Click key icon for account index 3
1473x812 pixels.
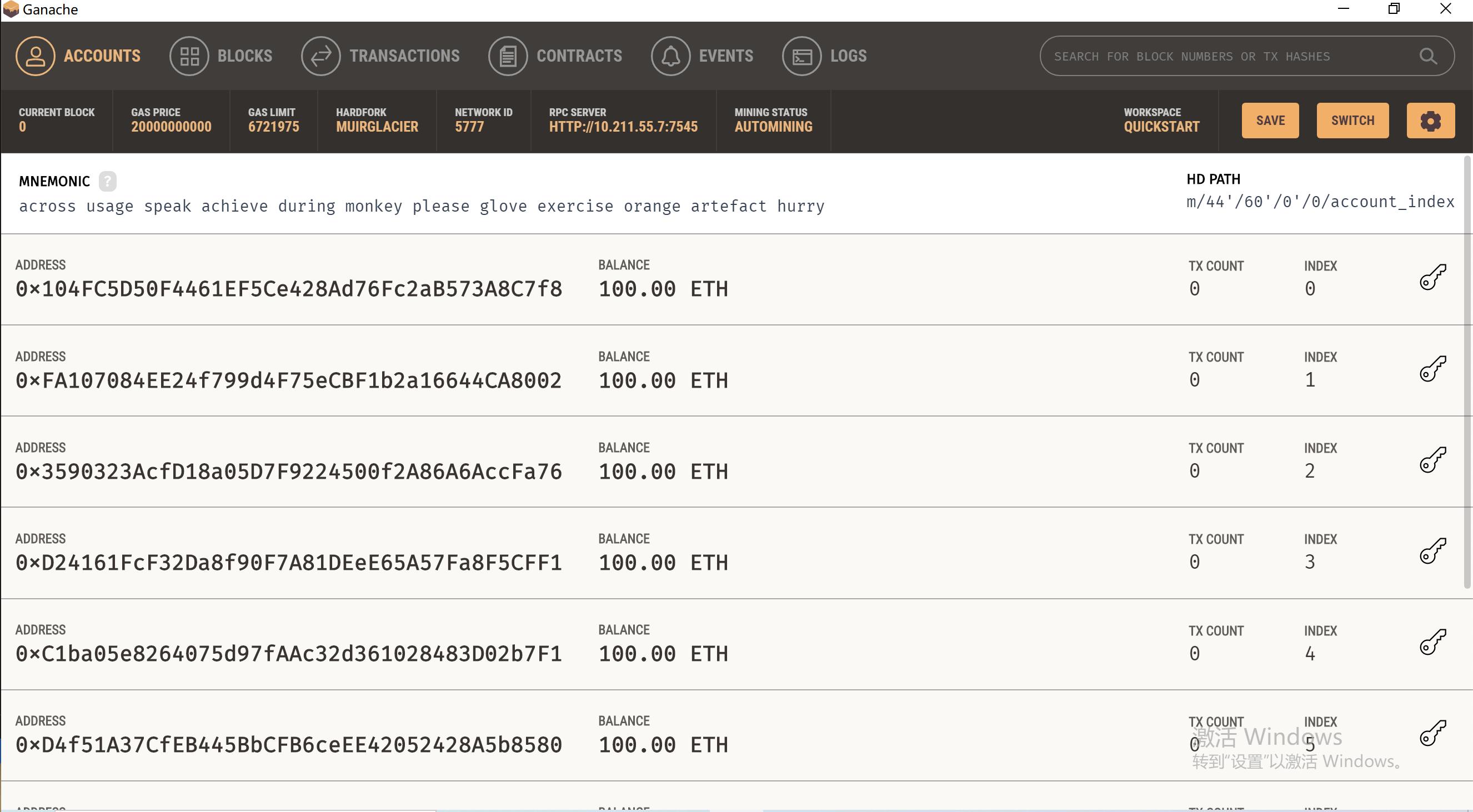pos(1432,552)
